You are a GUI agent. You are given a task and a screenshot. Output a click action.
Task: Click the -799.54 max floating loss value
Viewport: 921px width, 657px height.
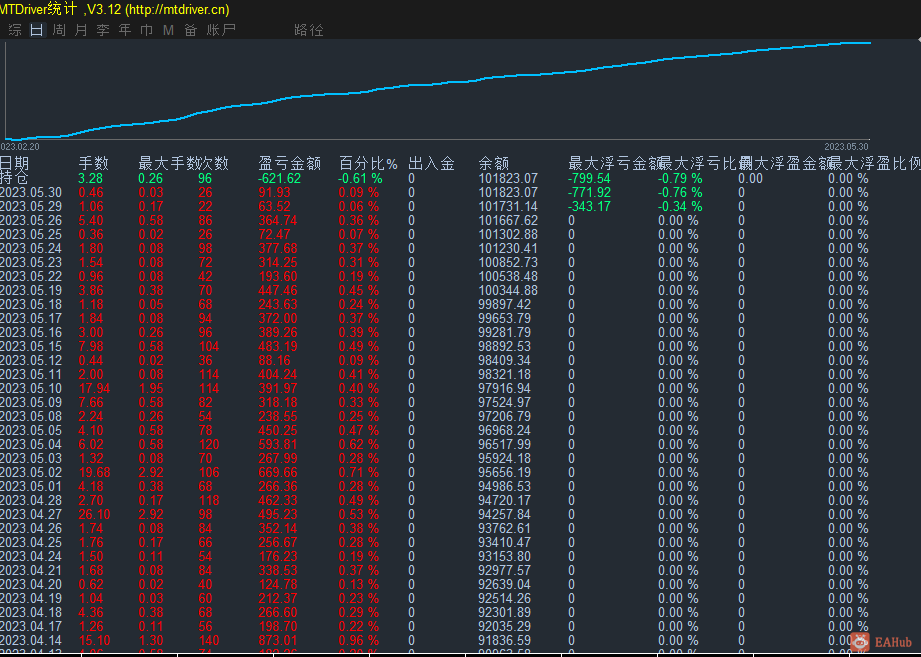click(589, 178)
